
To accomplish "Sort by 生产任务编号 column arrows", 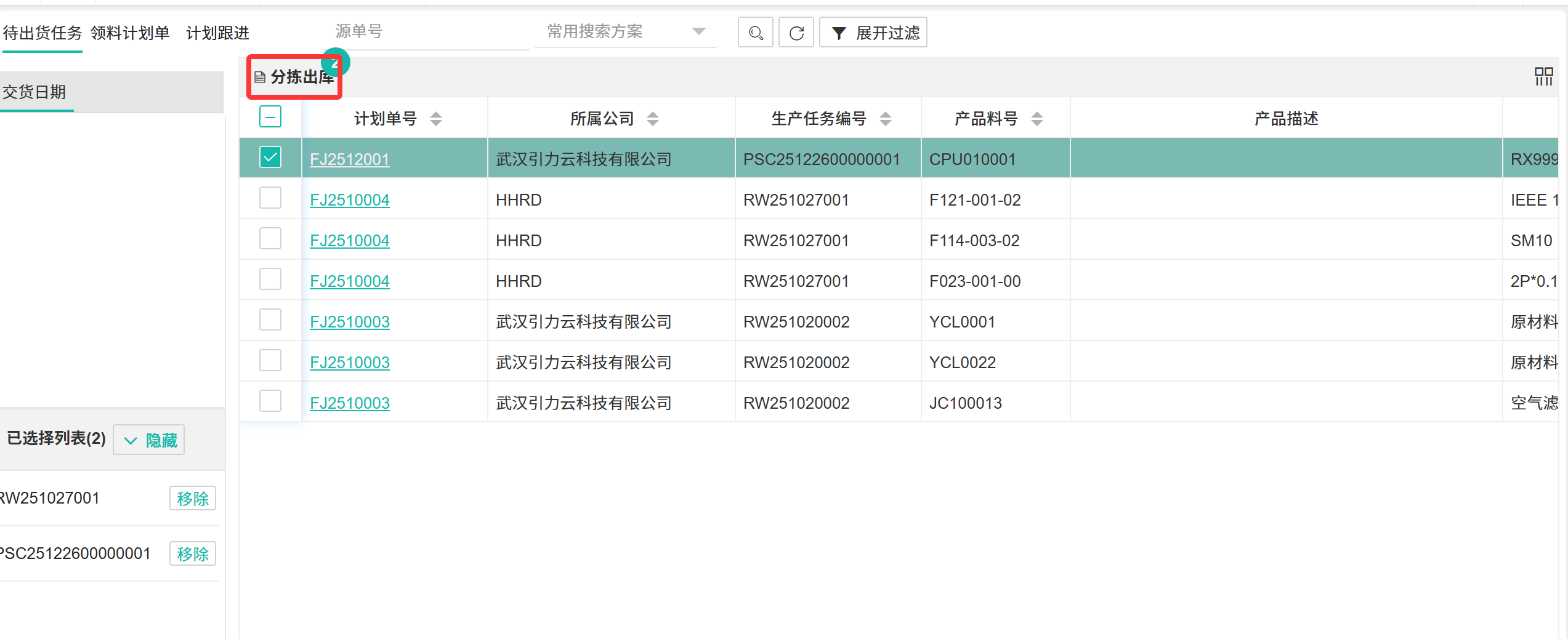I will click(x=886, y=118).
